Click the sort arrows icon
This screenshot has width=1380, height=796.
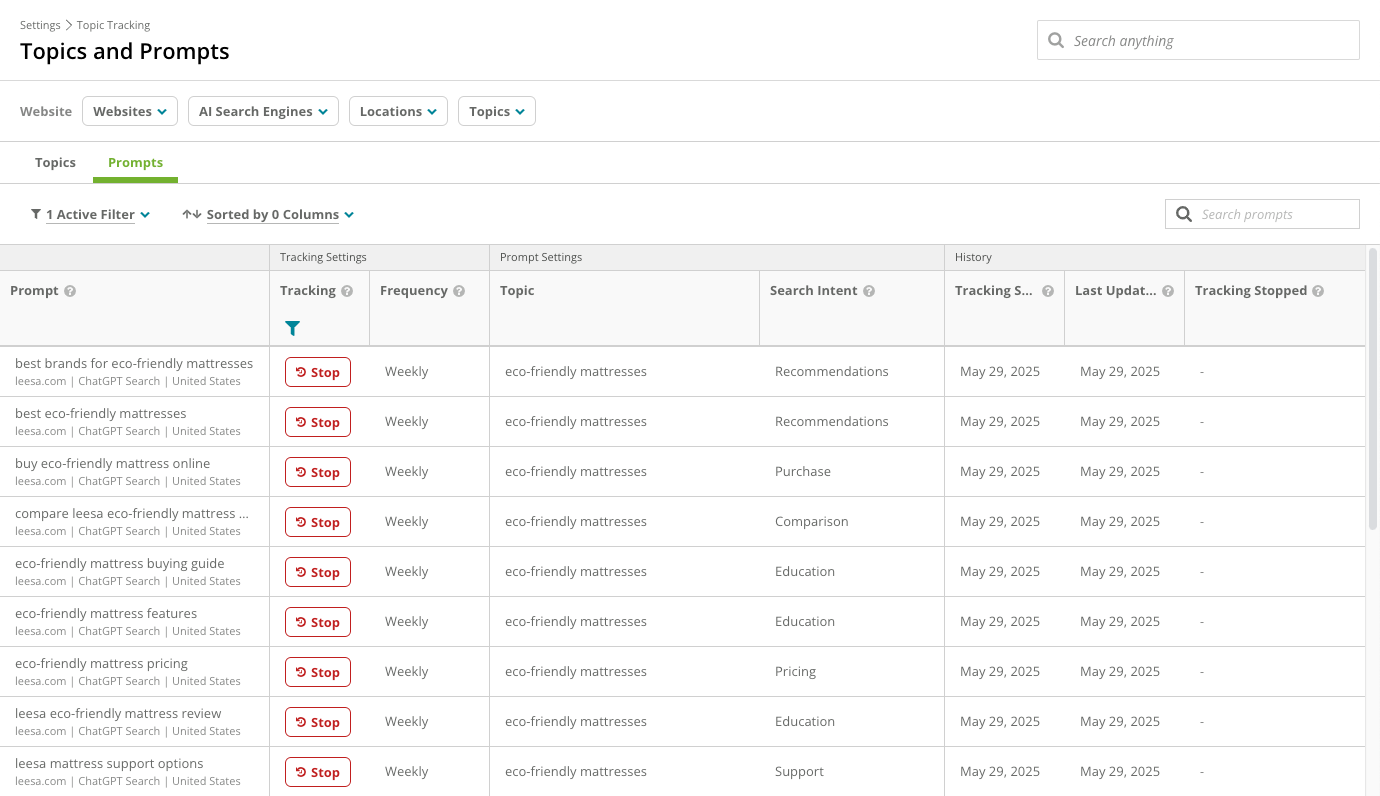pos(192,214)
